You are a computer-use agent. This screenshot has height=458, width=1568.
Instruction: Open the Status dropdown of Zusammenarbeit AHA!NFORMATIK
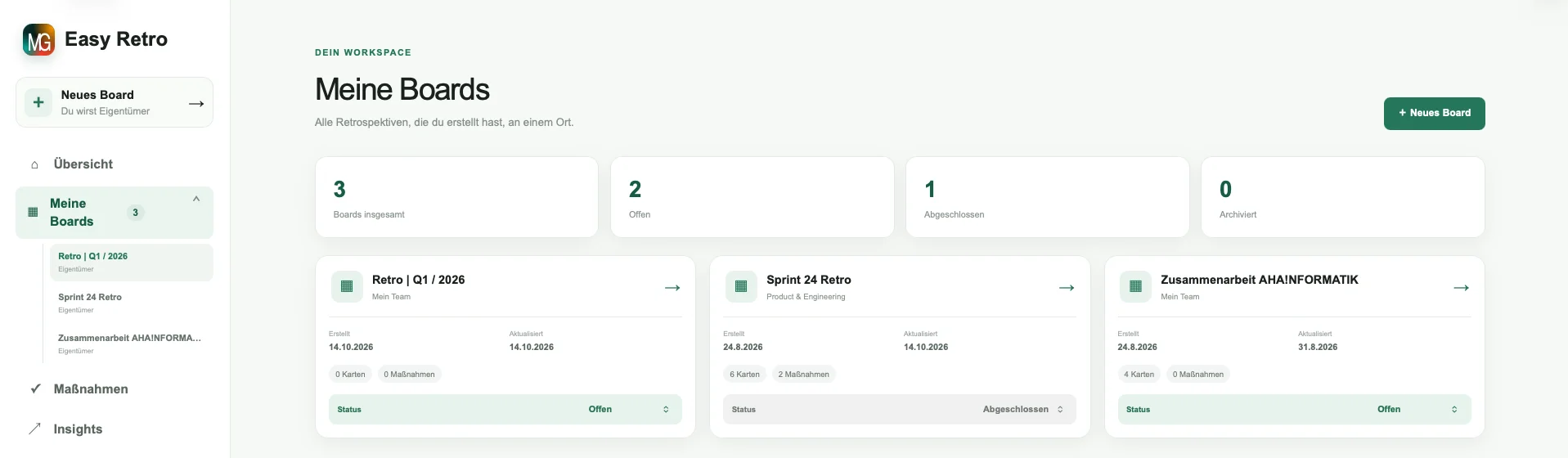click(1294, 410)
